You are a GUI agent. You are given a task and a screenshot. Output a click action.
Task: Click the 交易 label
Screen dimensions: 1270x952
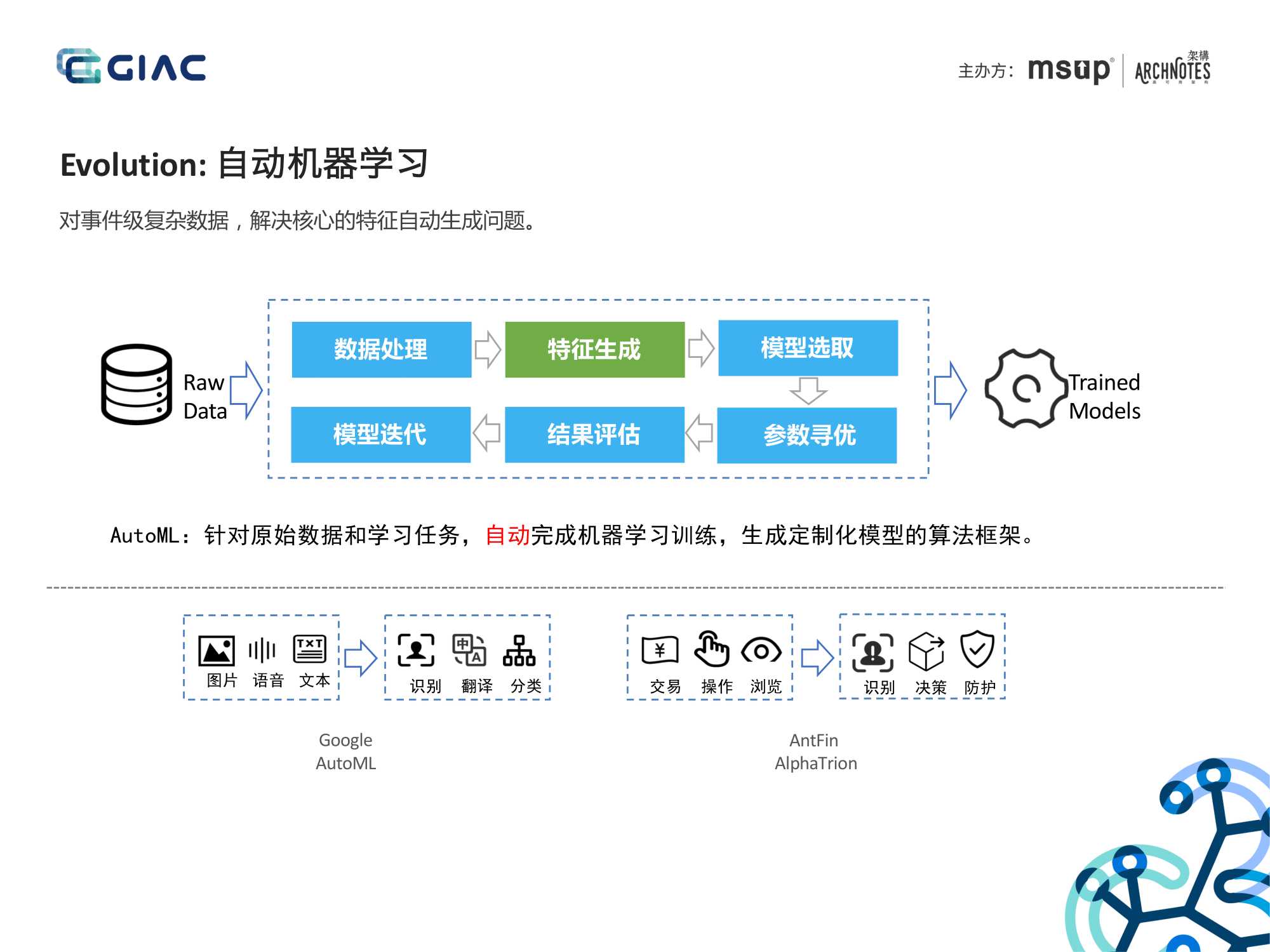[665, 687]
